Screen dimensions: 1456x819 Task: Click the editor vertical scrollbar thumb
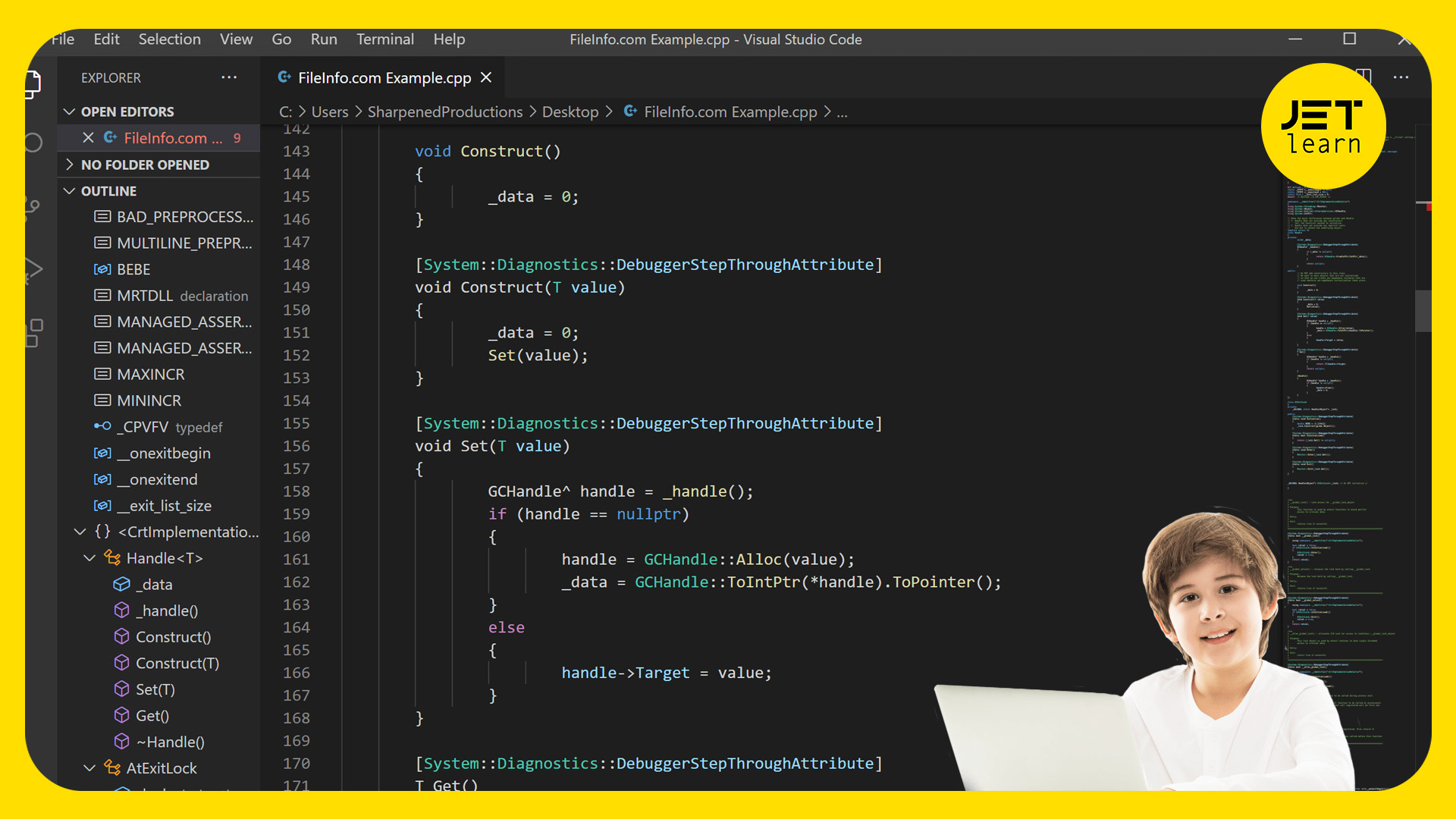tap(1423, 311)
